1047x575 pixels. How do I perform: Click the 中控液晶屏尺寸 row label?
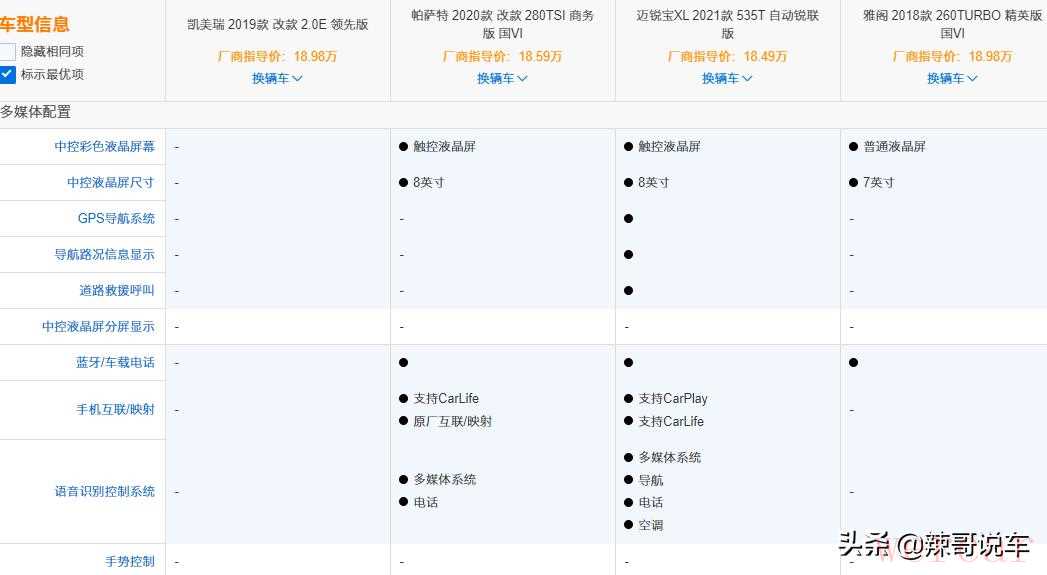click(111, 182)
